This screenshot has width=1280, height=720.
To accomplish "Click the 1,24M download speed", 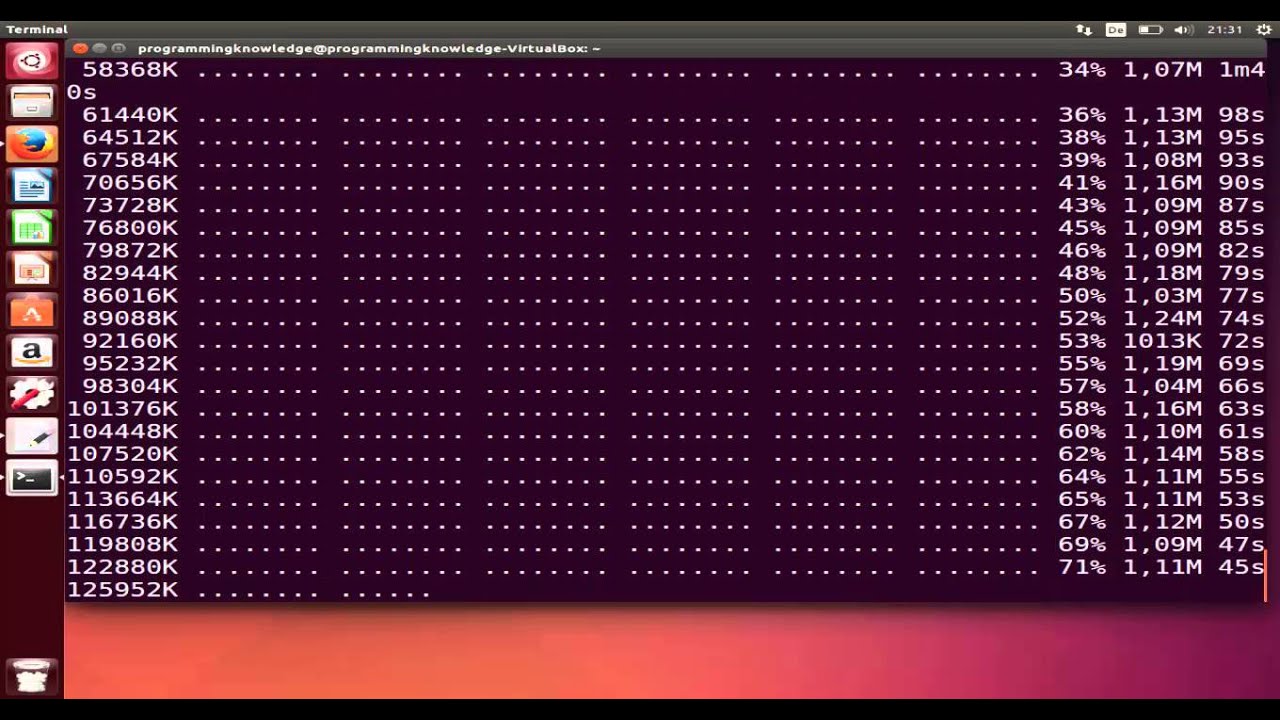I will pos(1162,318).
